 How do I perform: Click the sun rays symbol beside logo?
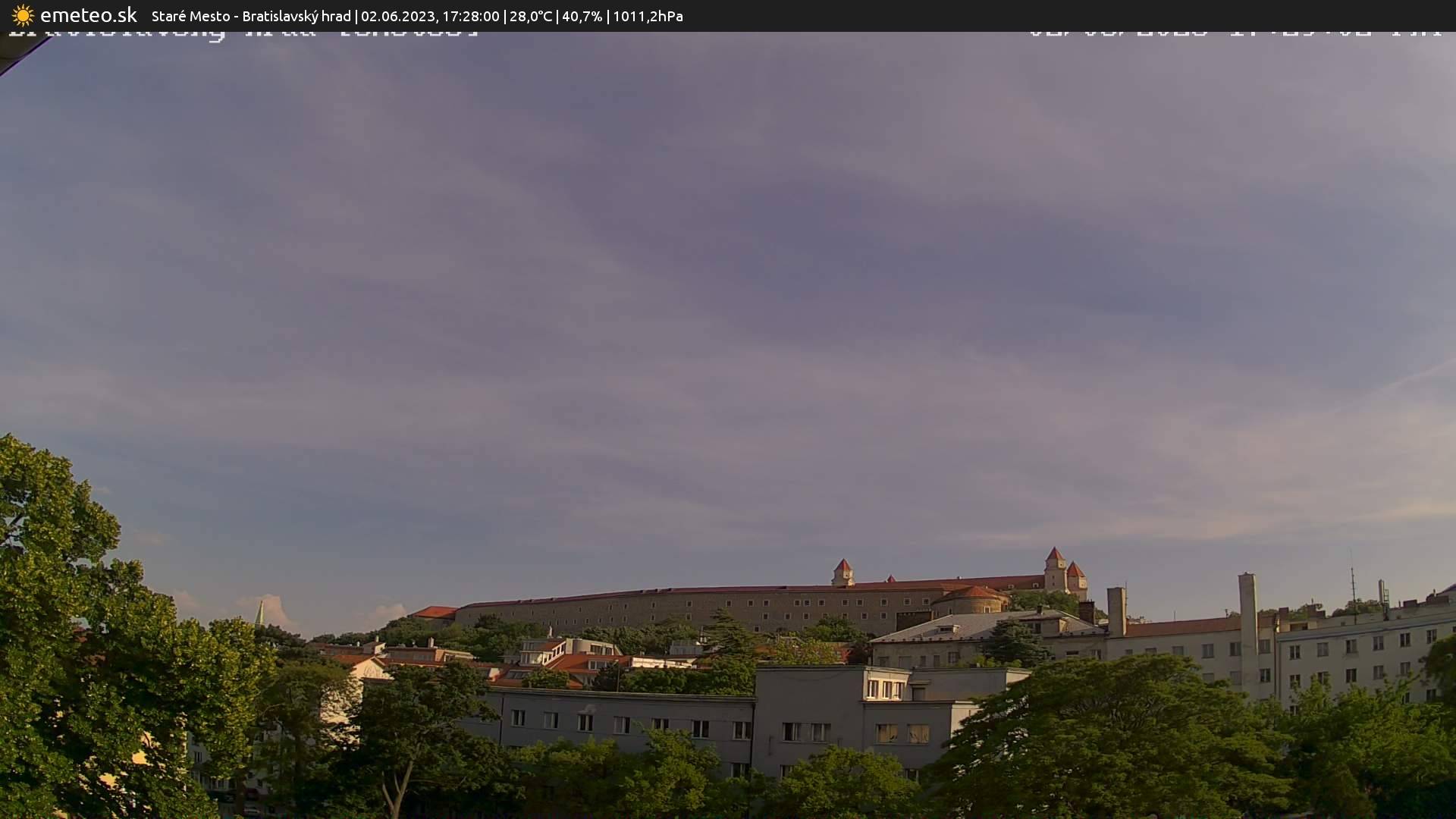22,15
